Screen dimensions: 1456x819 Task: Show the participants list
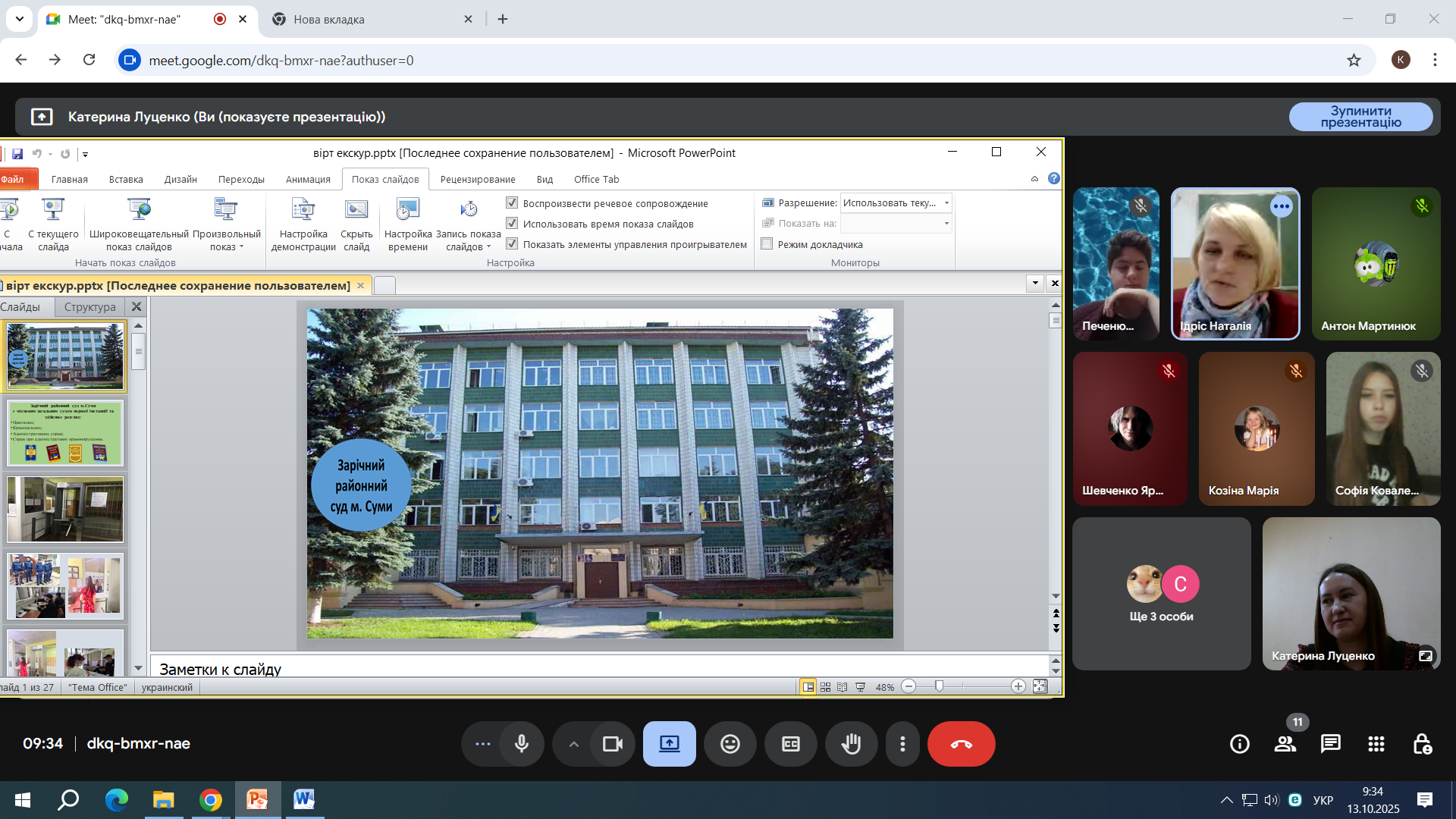point(1285,744)
